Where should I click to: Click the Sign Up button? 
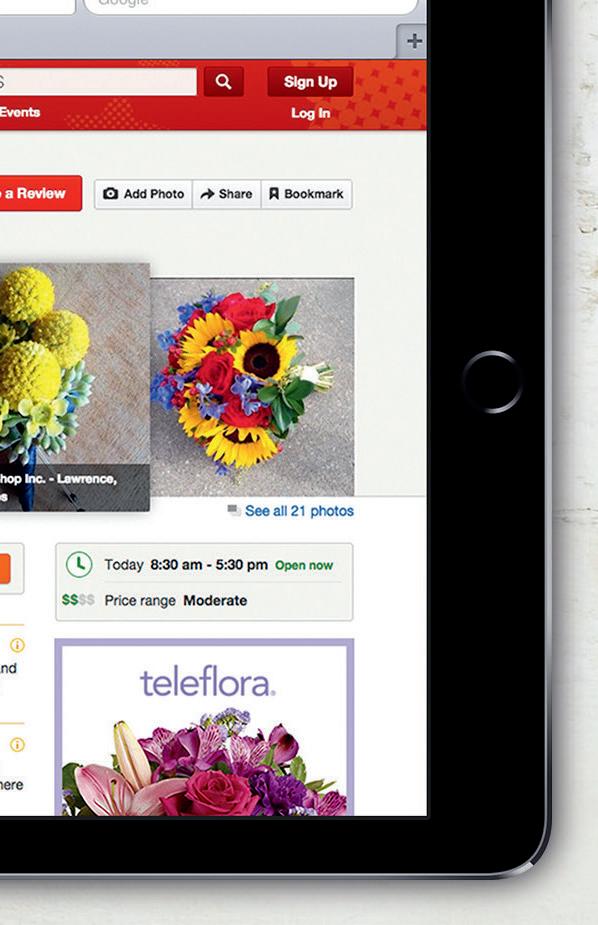[x=310, y=82]
